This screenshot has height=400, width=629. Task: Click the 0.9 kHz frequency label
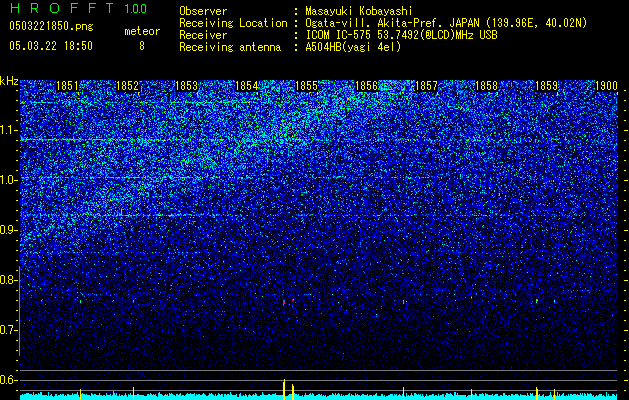click(x=9, y=230)
